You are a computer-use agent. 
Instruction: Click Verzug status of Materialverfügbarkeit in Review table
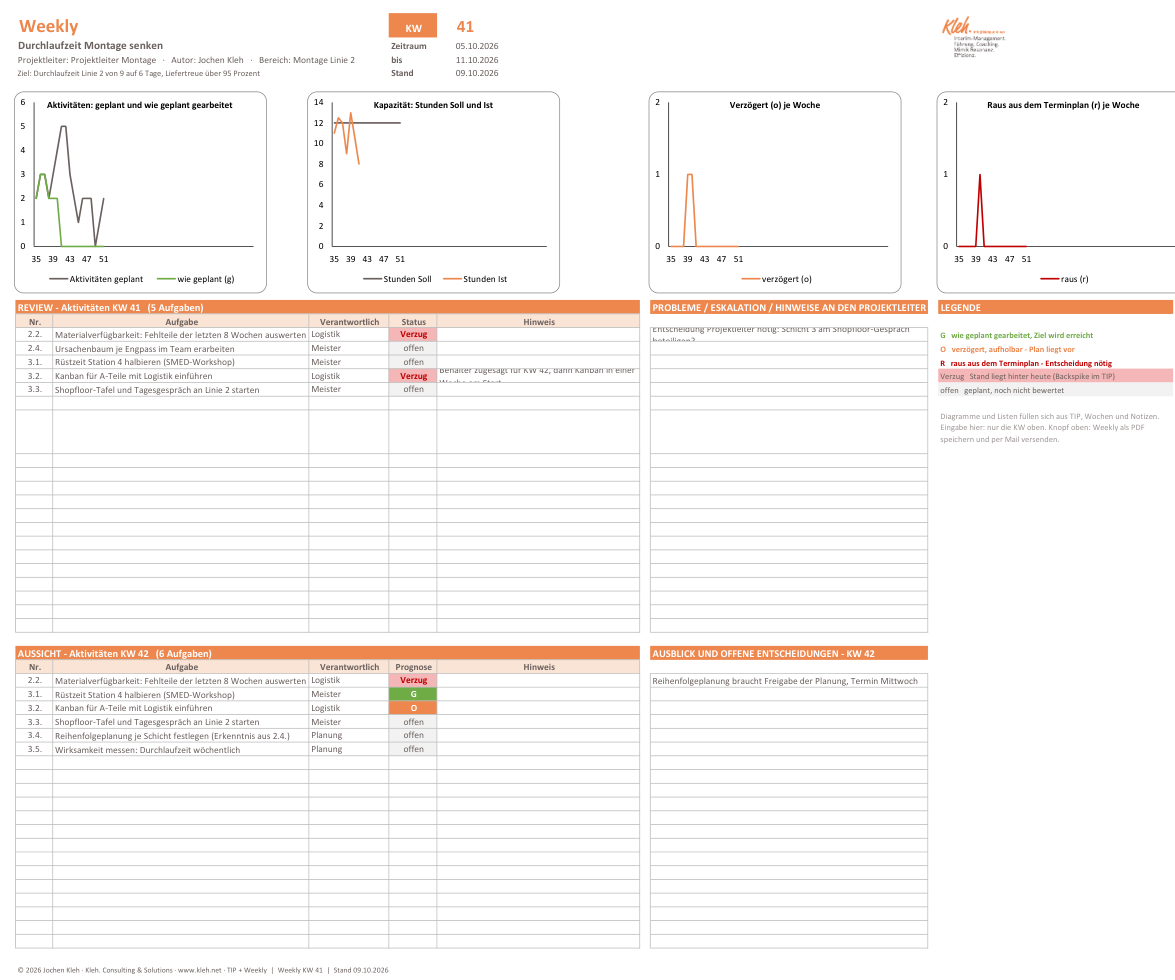pos(413,335)
